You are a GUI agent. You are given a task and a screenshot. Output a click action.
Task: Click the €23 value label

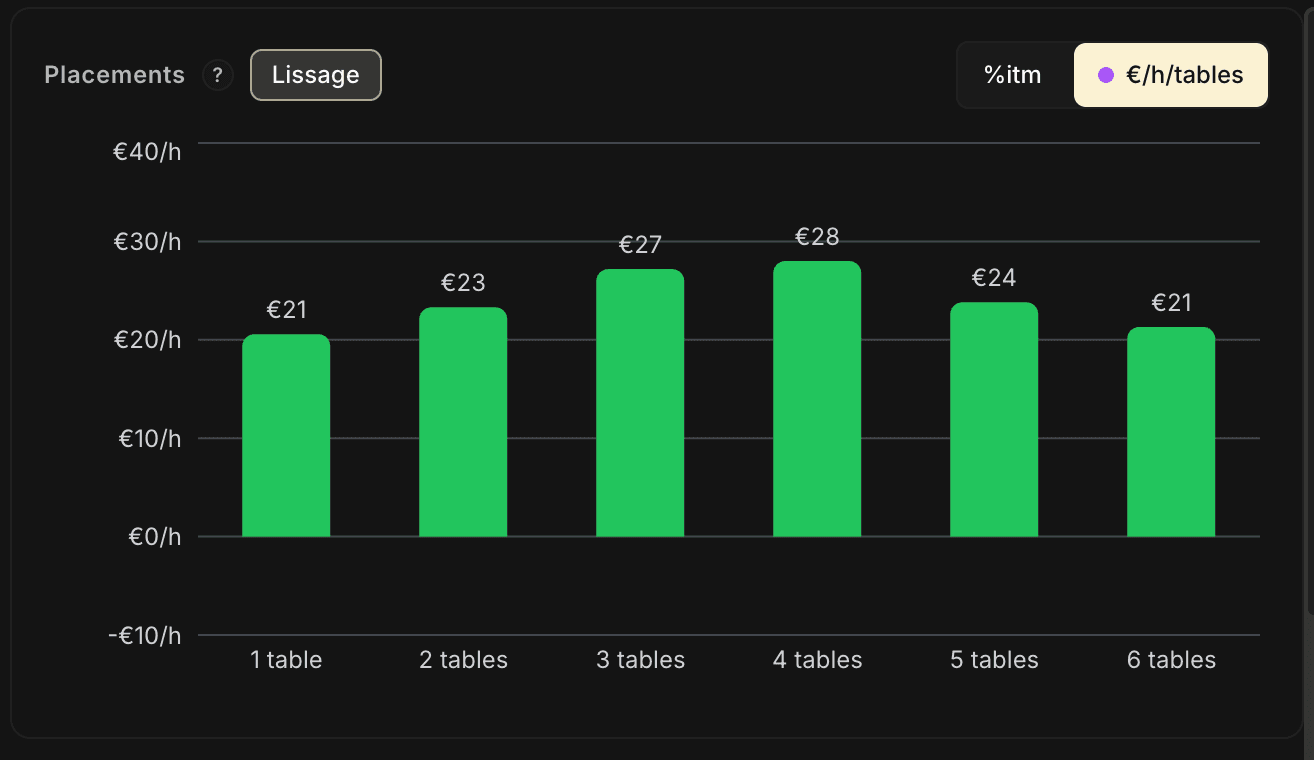[463, 283]
